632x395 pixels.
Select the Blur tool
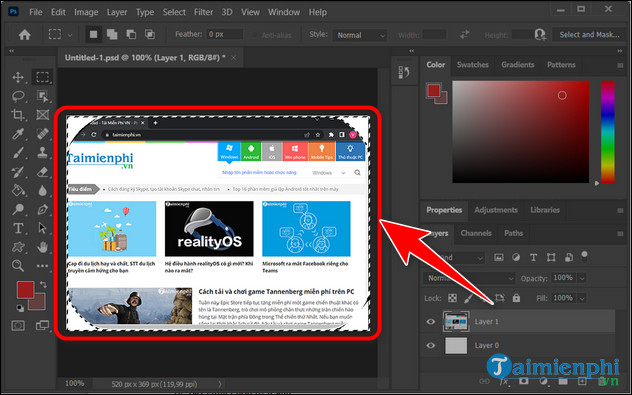tap(42, 190)
